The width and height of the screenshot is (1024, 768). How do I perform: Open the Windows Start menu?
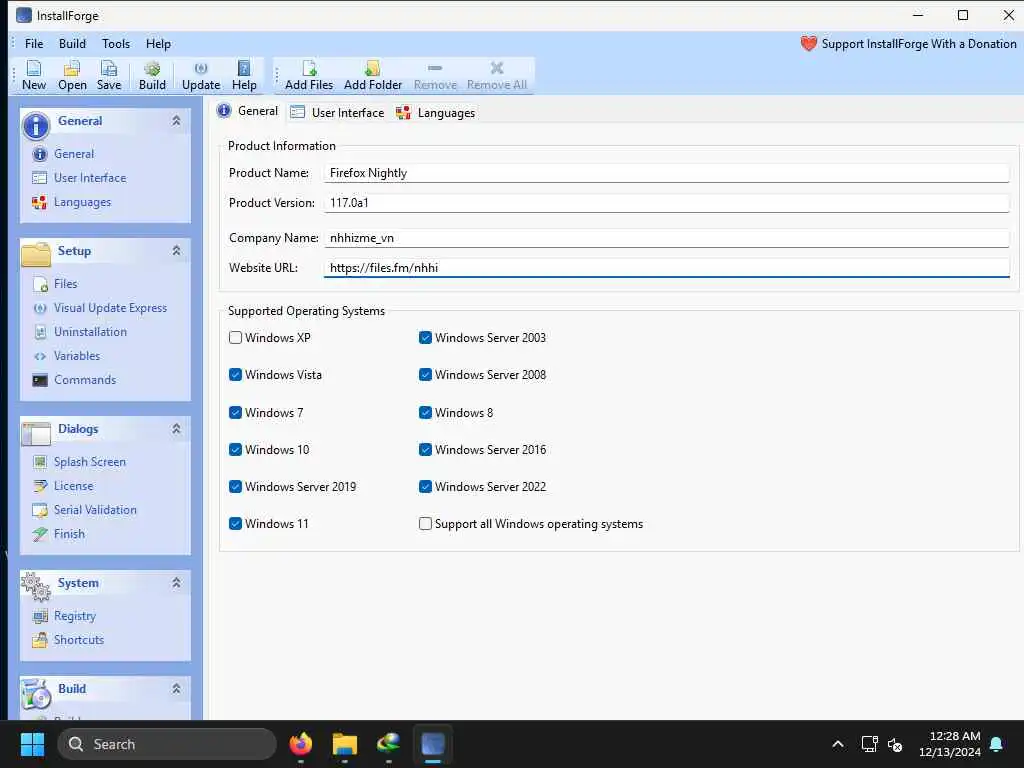(x=32, y=744)
